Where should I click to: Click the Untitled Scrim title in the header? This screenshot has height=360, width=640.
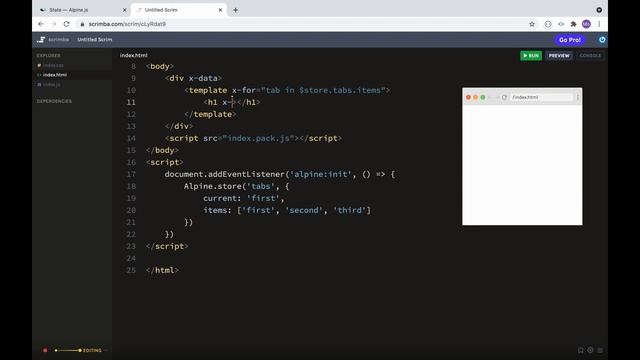coord(95,40)
